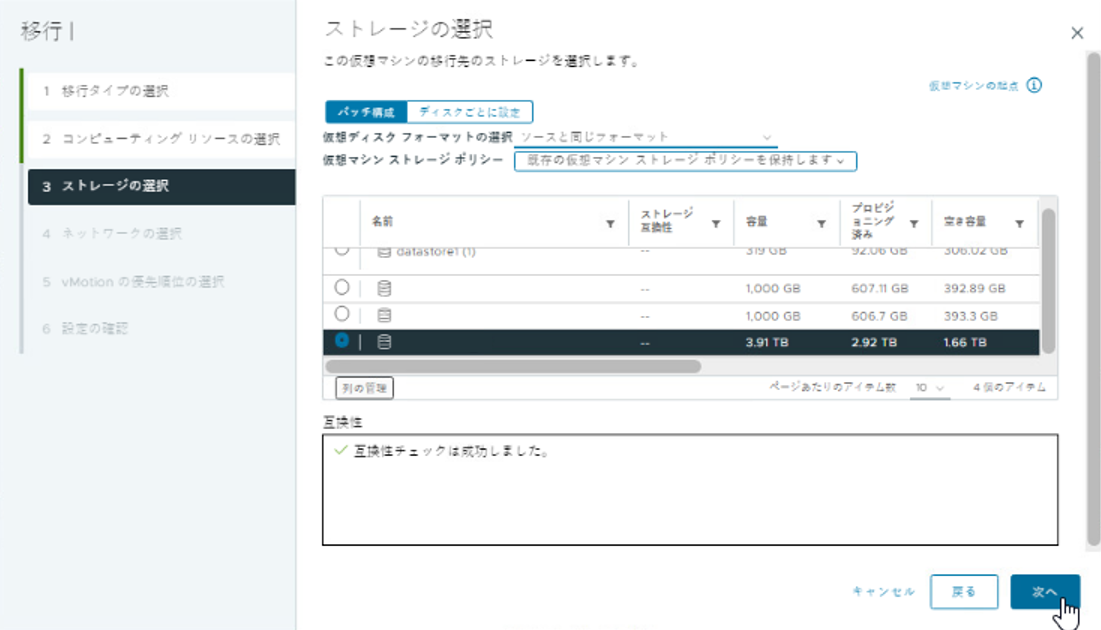Expand the 仮想マシン ストレージ ポリシー dropdown

click(x=685, y=160)
